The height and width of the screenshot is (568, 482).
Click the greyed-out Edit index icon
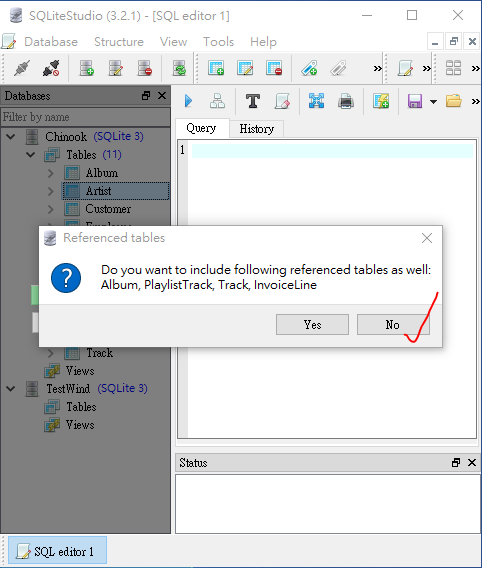(338, 68)
